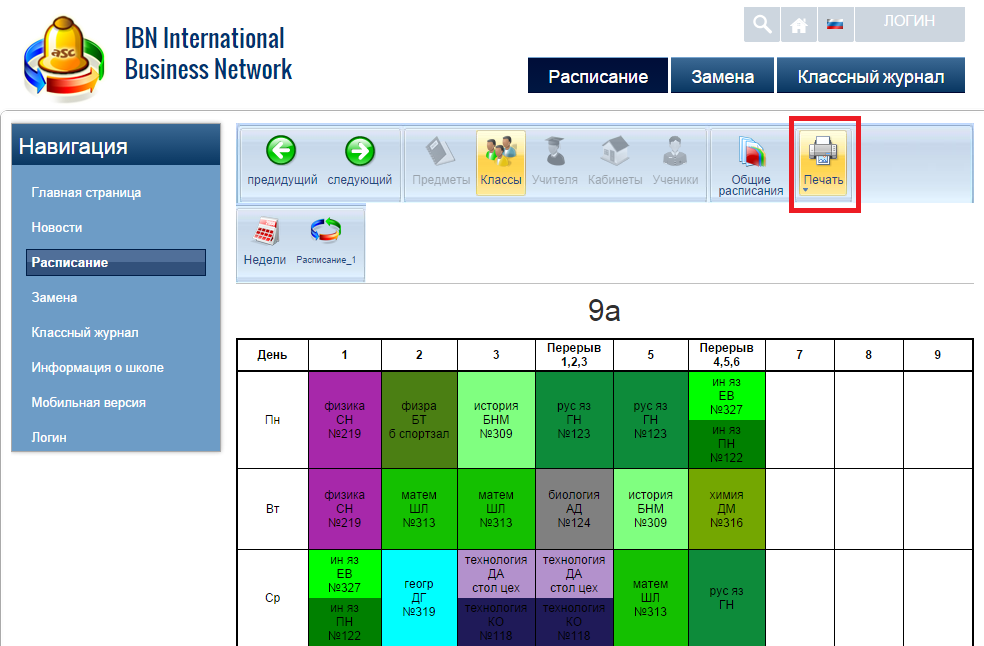Open the Russian flag language selector
This screenshot has width=984, height=646.
point(834,25)
